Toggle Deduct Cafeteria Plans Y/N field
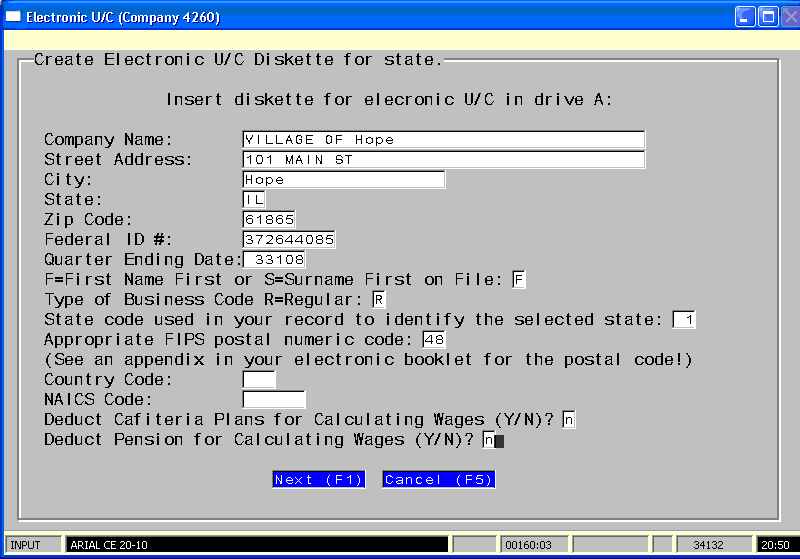This screenshot has width=800, height=559. pyautogui.click(x=568, y=420)
